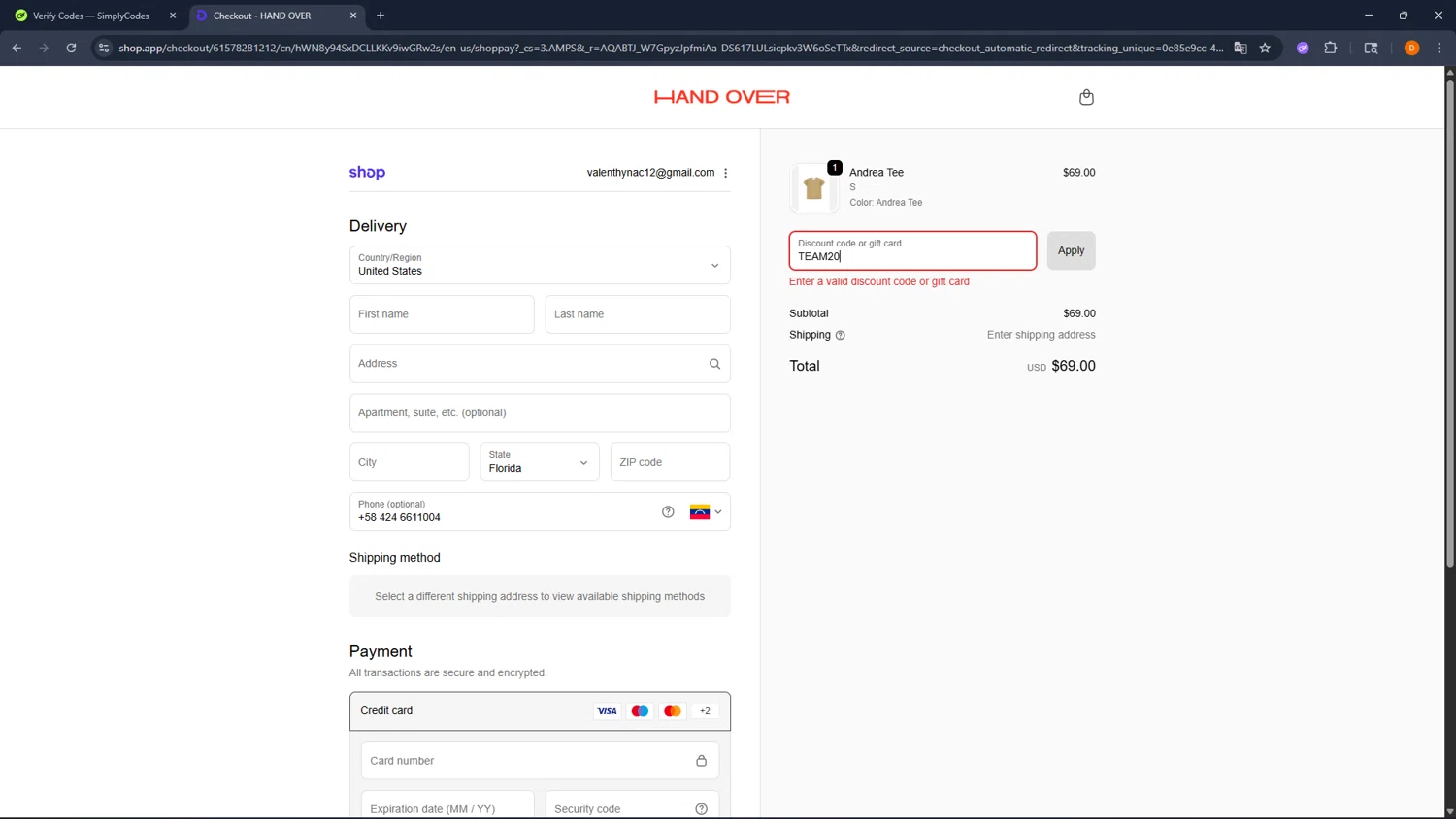Close the Checkout - HAND OVER tab
This screenshot has width=1456, height=819.
pyautogui.click(x=353, y=16)
